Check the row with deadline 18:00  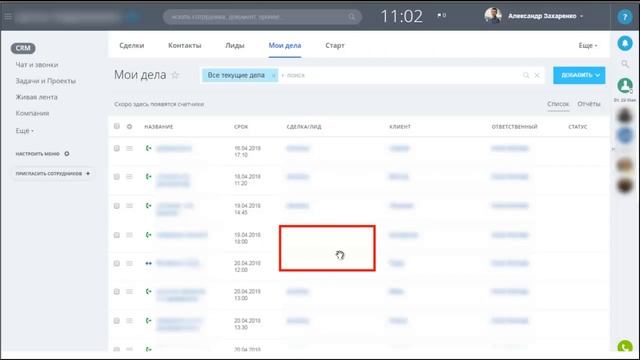pyautogui.click(x=117, y=235)
